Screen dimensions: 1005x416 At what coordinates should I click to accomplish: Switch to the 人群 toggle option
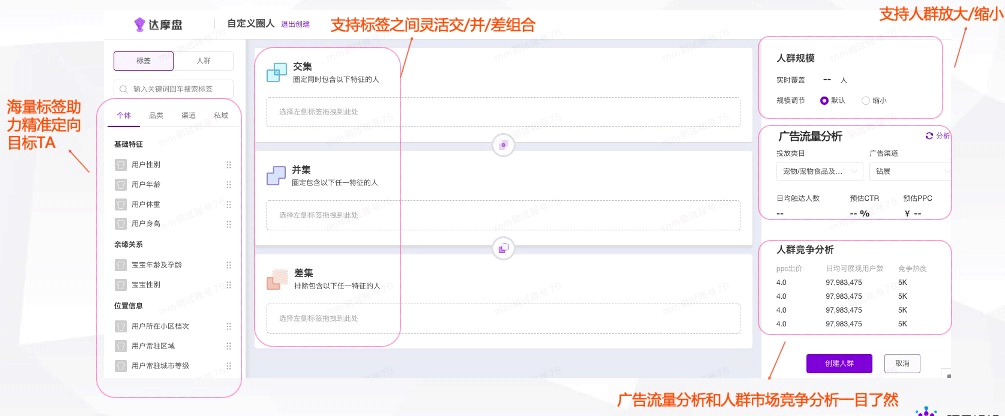203,61
